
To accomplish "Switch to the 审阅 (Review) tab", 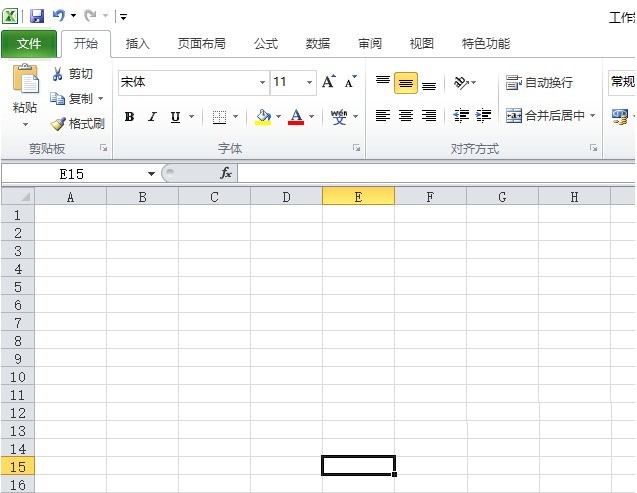I will (370, 43).
